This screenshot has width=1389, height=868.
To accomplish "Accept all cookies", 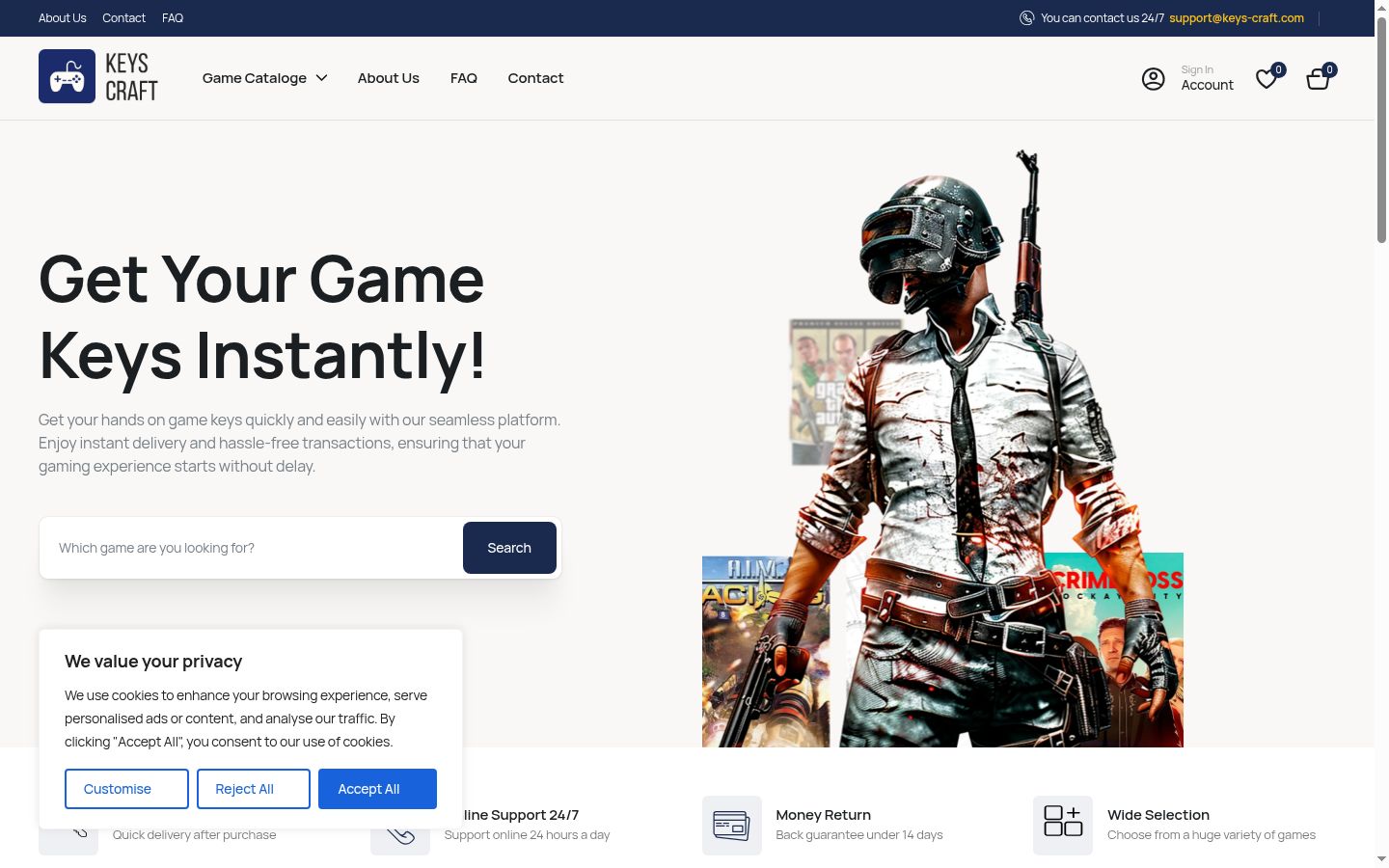I will pos(377,789).
